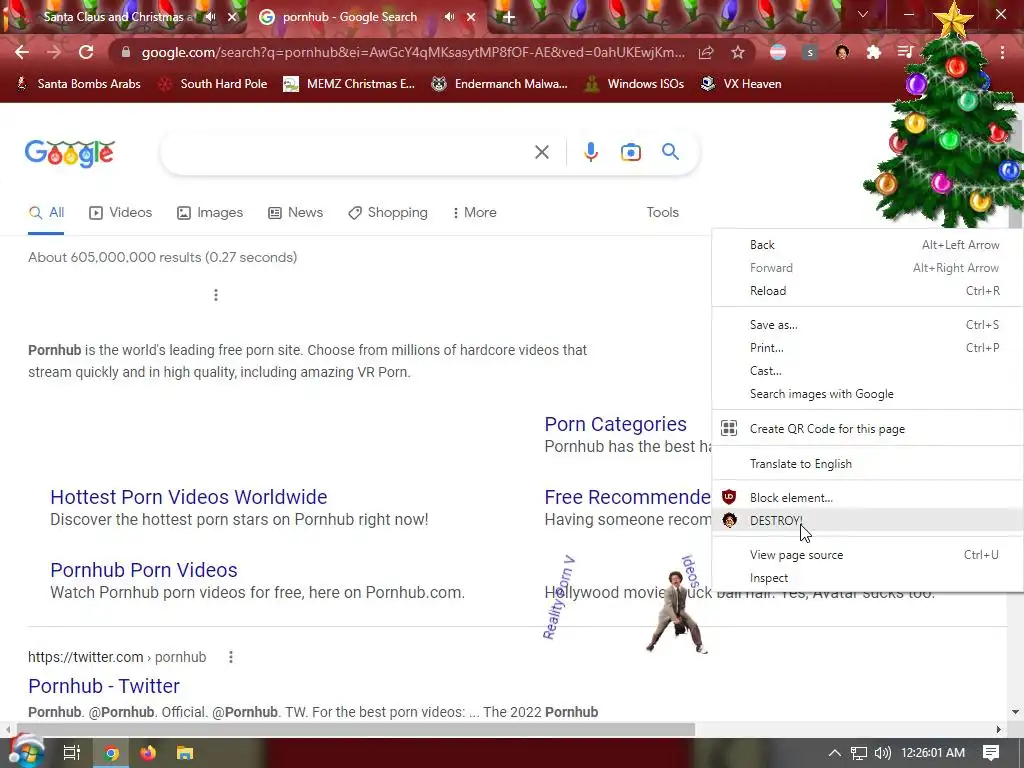Choose Reload in context menu

pos(867,291)
